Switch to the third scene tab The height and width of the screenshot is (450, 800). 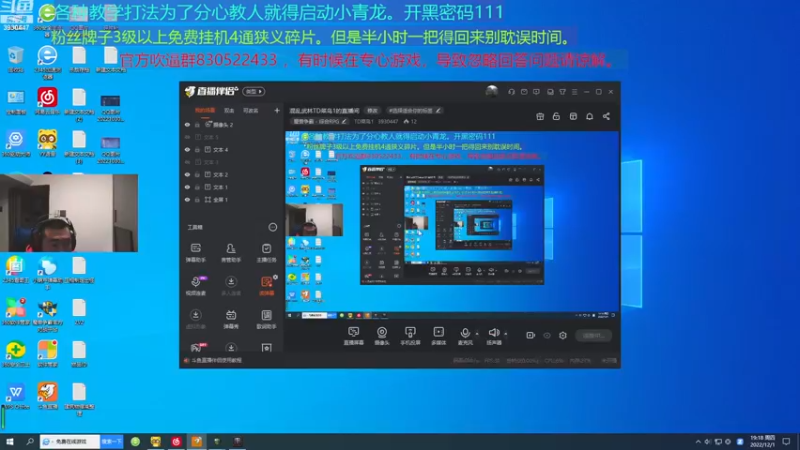coord(250,110)
